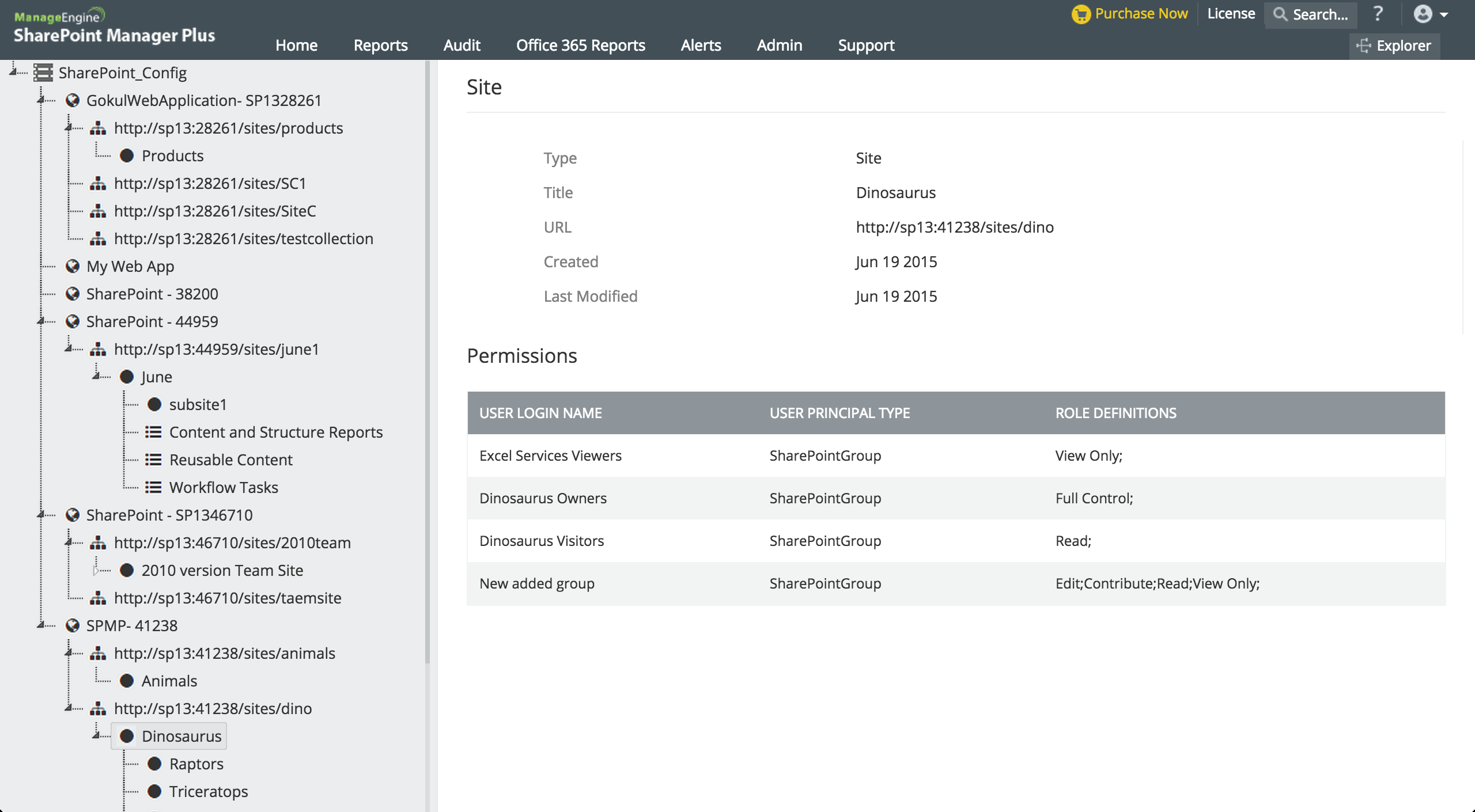
Task: Select the Office 365 Reports tab
Action: 580,45
